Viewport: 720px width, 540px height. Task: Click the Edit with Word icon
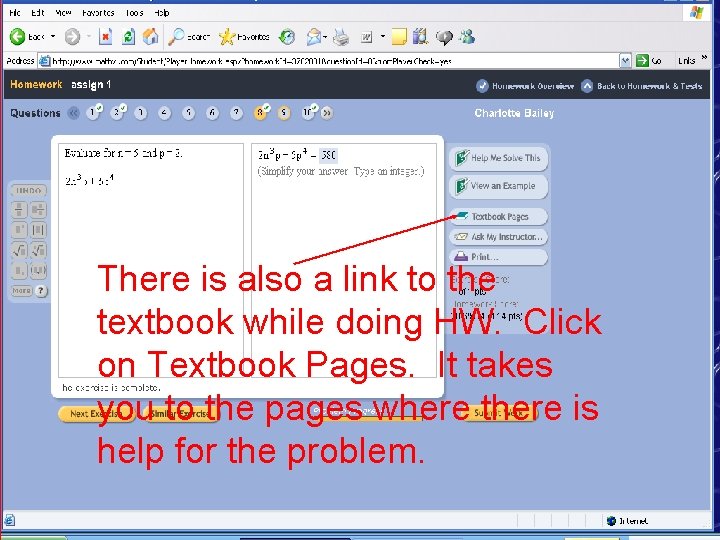366,37
